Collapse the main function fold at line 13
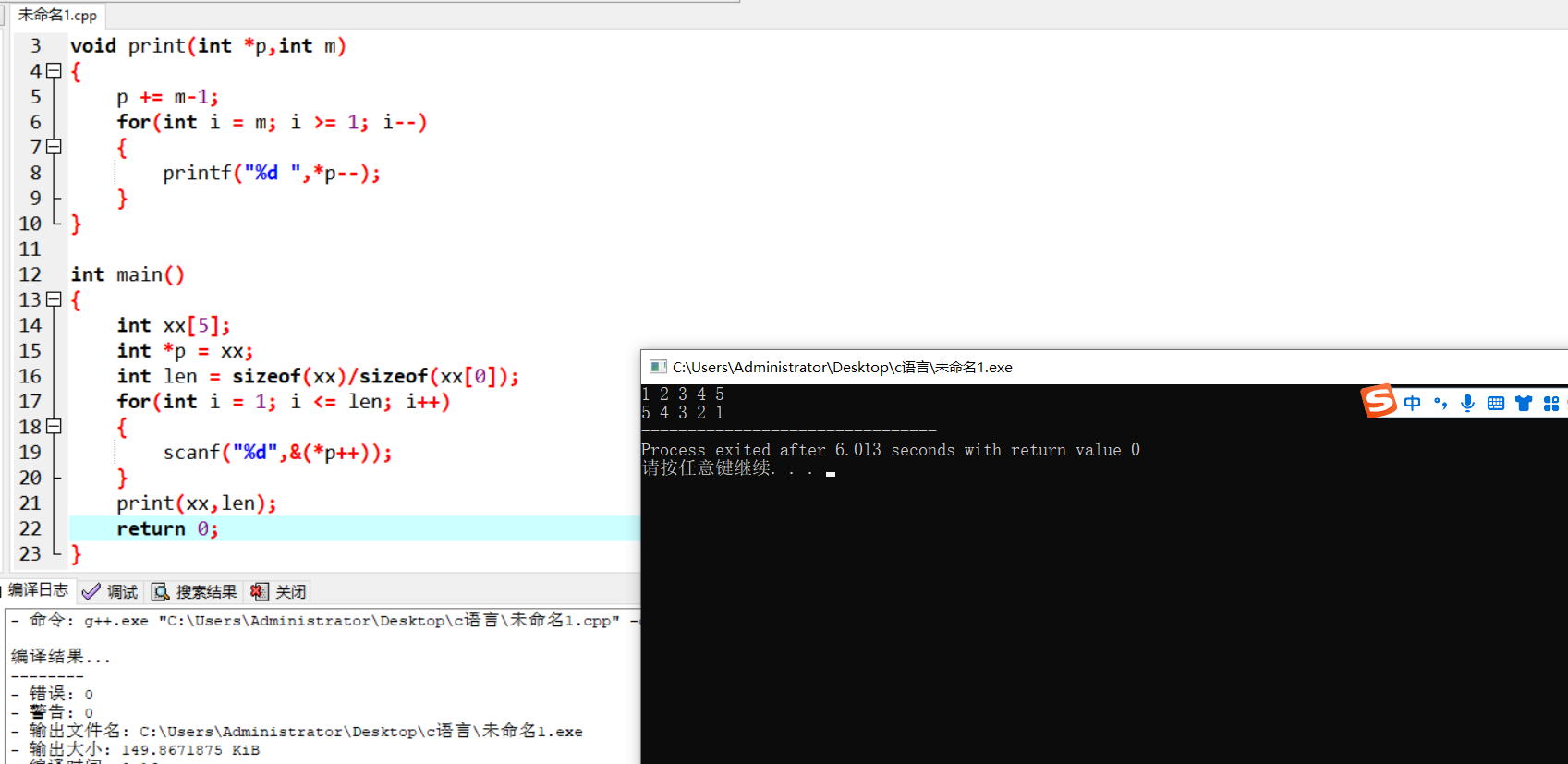 pyautogui.click(x=55, y=299)
